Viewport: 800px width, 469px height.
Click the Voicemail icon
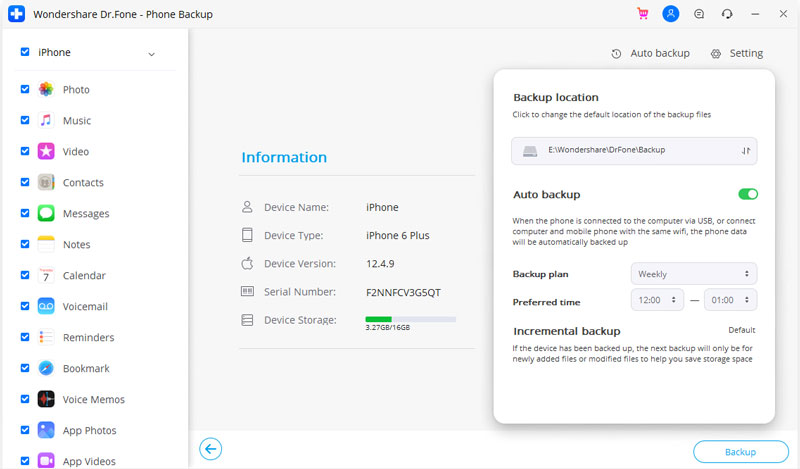pyautogui.click(x=46, y=306)
